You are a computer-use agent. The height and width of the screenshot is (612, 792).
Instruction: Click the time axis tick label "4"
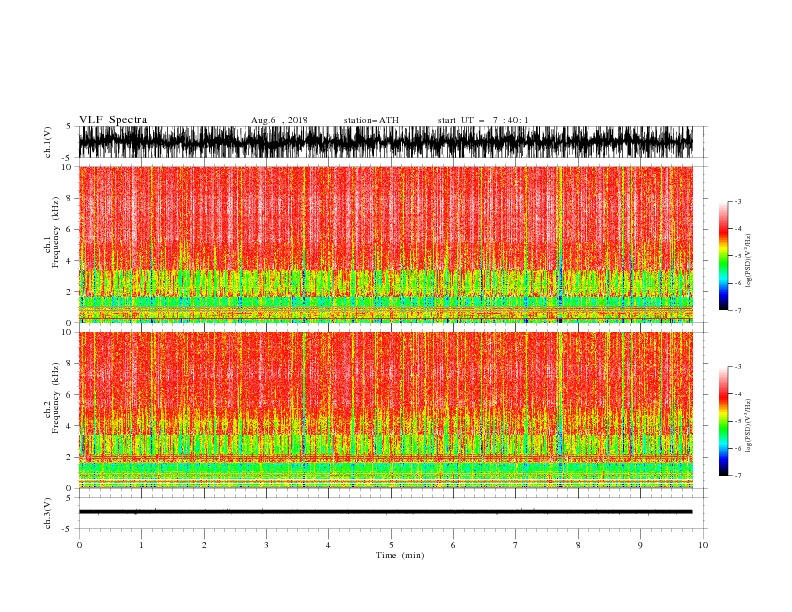tap(328, 545)
